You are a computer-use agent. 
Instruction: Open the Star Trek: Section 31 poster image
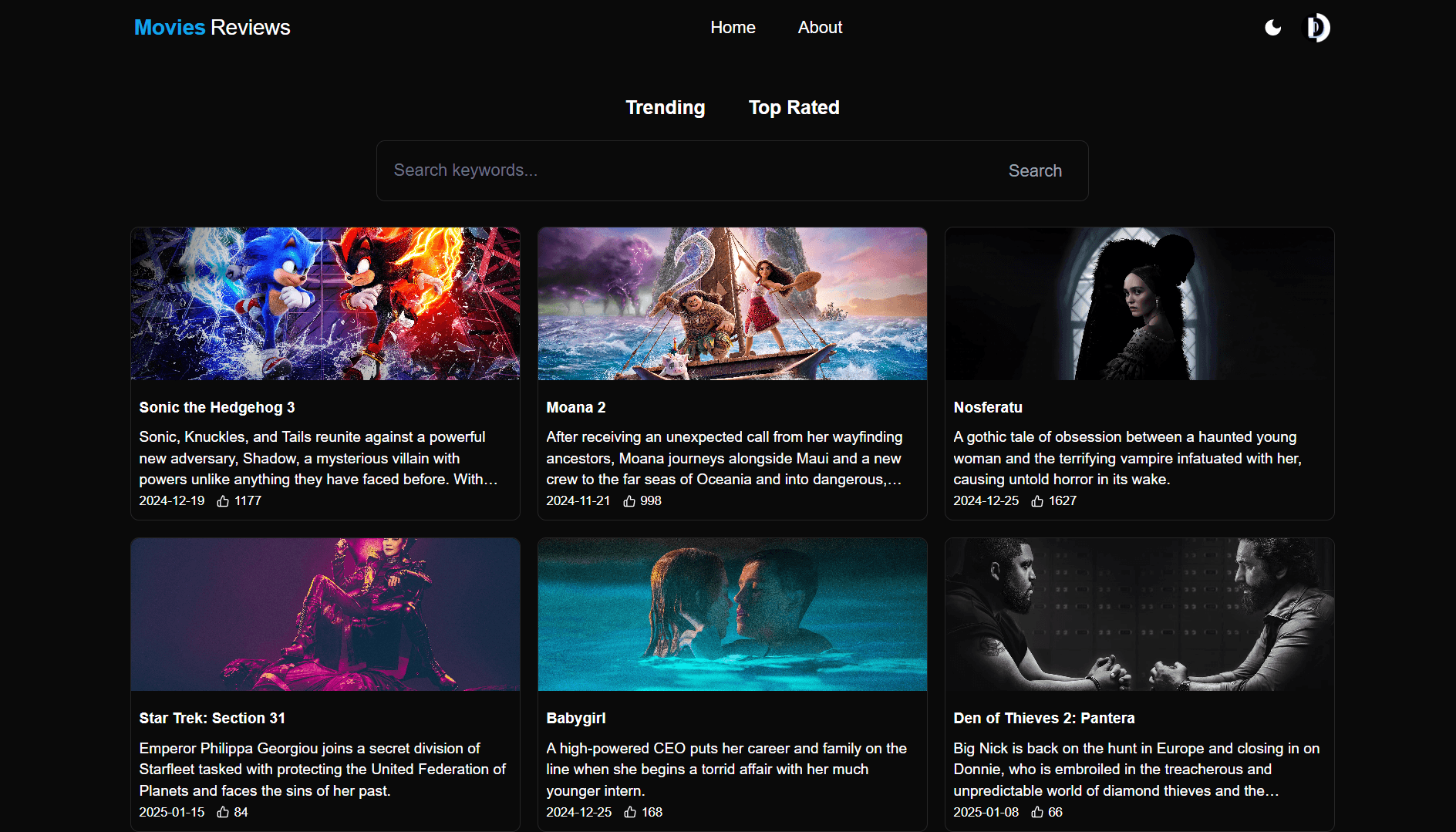click(x=325, y=615)
